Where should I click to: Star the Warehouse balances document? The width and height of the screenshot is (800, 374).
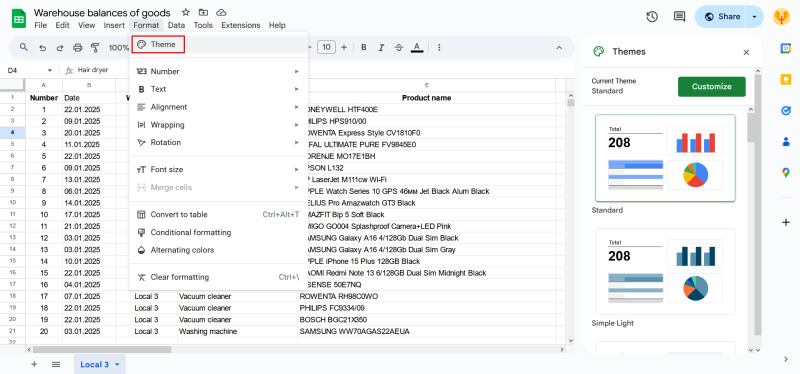tap(186, 12)
